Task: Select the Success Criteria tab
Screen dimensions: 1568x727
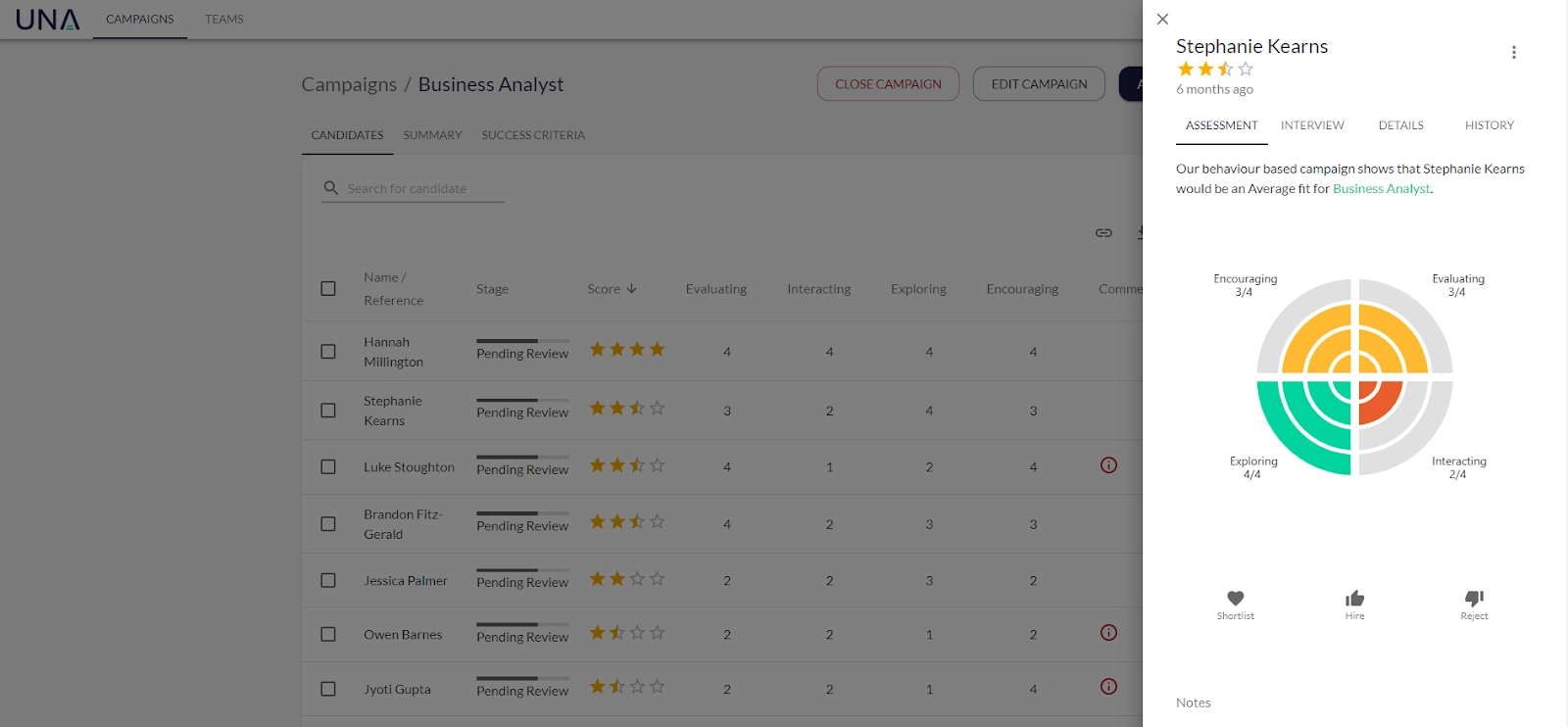Action: coord(533,135)
